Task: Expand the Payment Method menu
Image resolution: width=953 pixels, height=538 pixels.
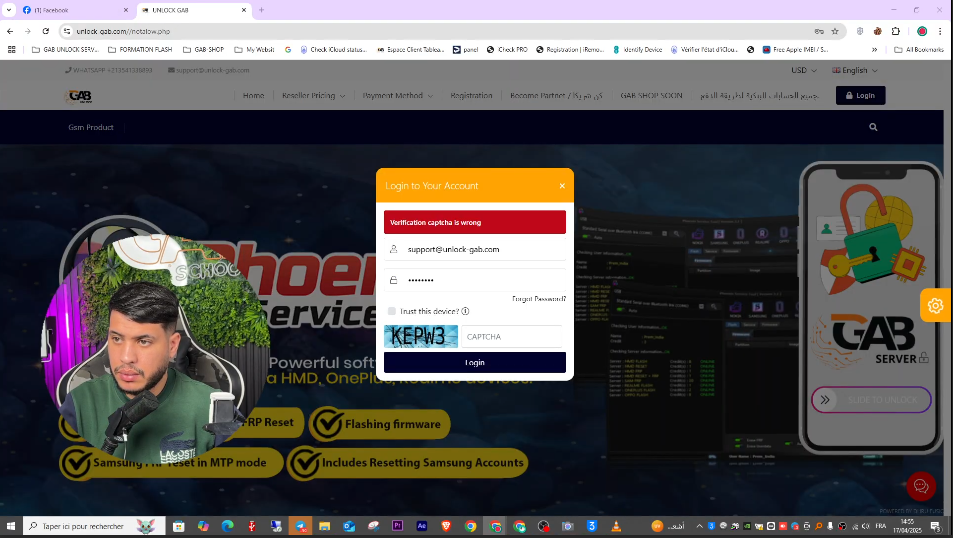Action: [397, 95]
